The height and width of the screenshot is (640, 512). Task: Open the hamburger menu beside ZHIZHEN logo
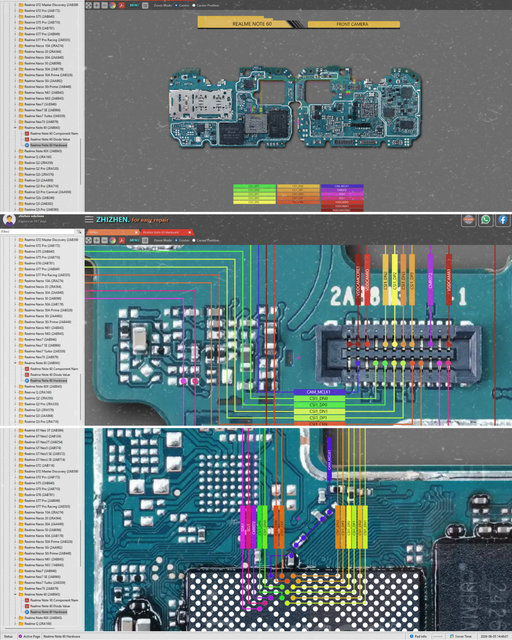[89, 220]
